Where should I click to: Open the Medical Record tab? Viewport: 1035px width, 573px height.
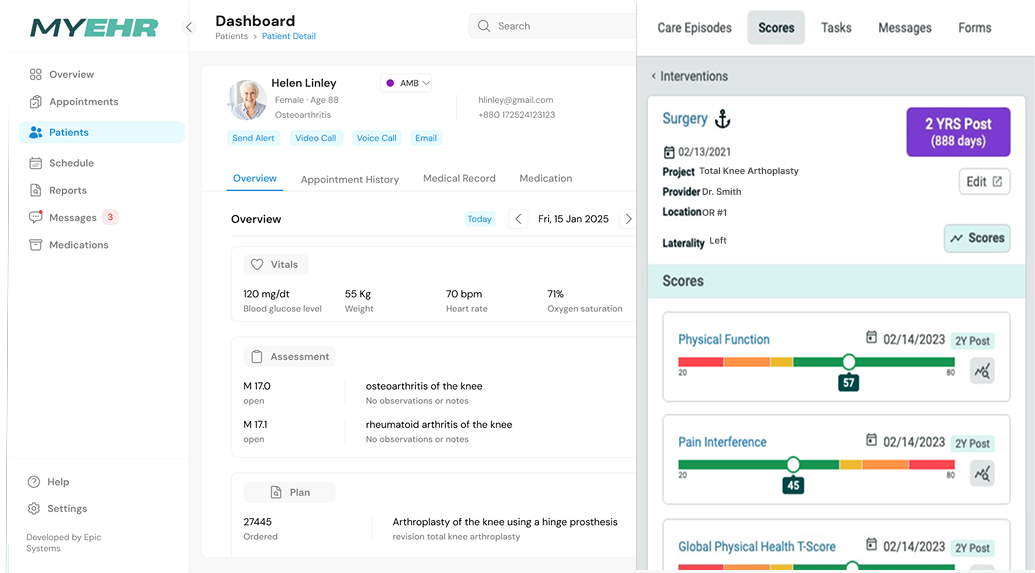[x=459, y=178]
